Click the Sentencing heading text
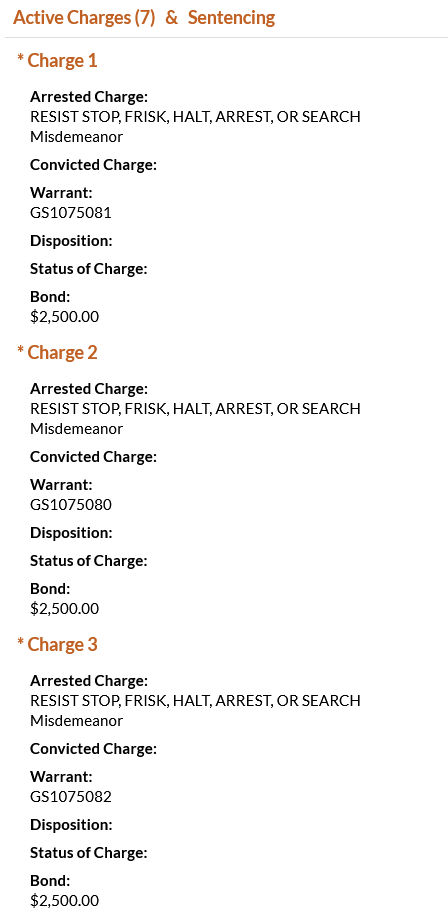The image size is (448, 912). click(231, 18)
